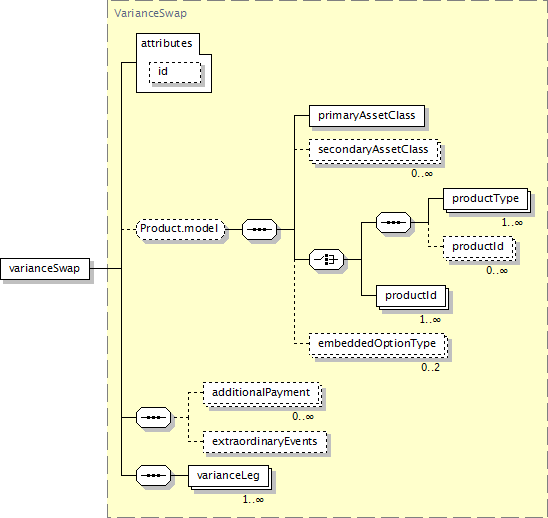Click the sequence icon before productType
This screenshot has width=548, height=518.
(394, 222)
